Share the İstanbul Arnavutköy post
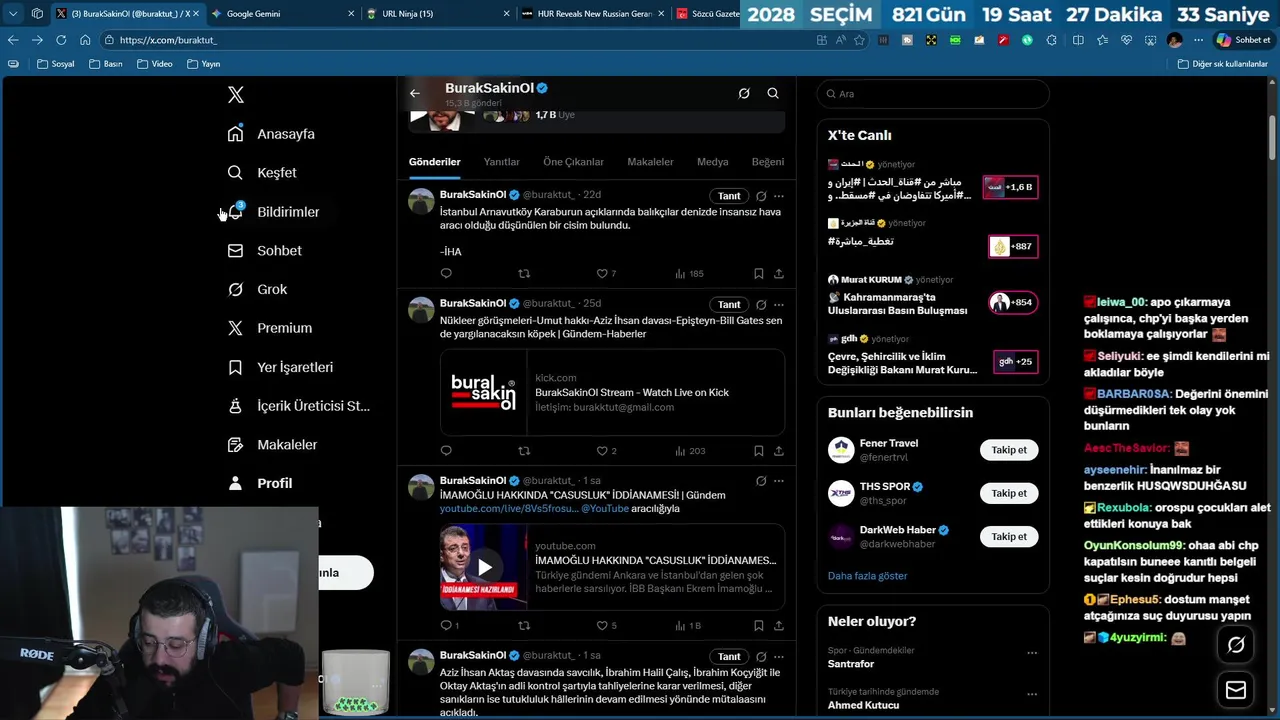The height and width of the screenshot is (720, 1280). 779,273
